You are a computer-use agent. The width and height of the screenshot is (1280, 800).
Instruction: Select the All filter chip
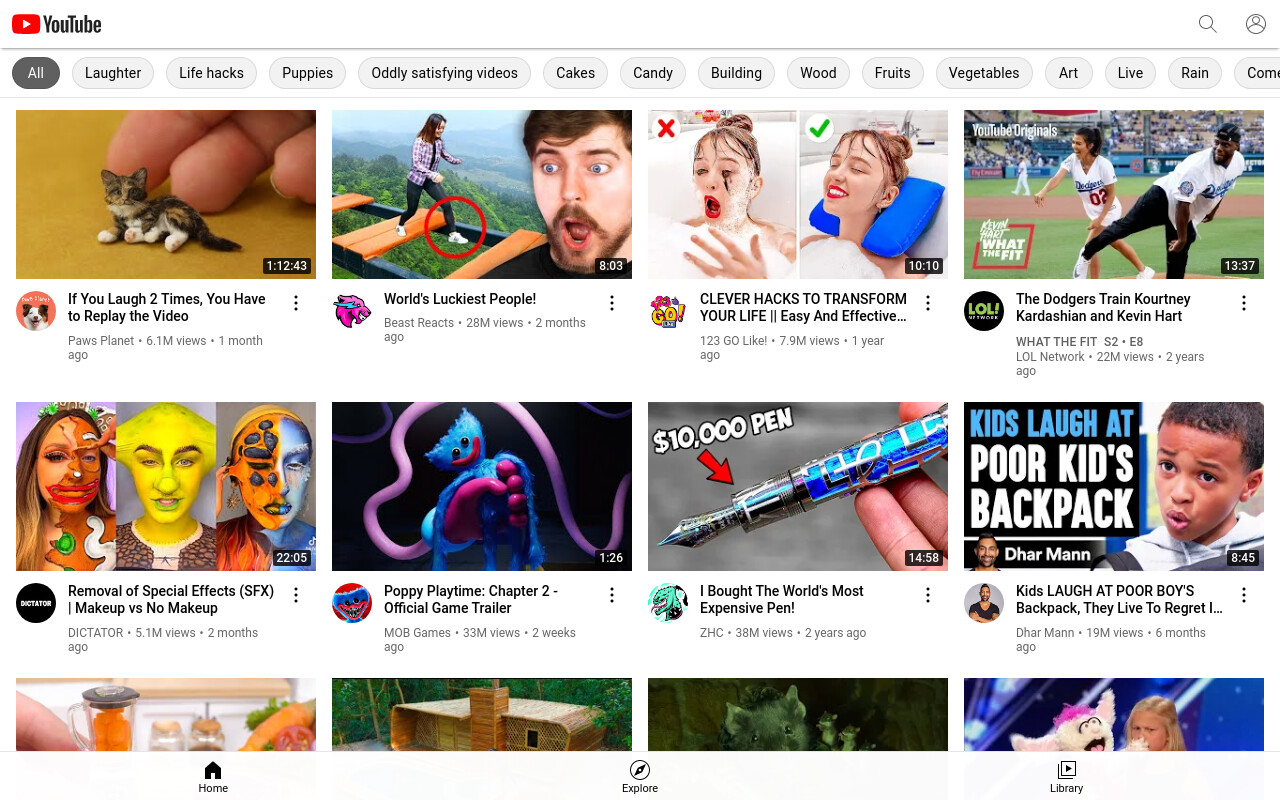(36, 73)
